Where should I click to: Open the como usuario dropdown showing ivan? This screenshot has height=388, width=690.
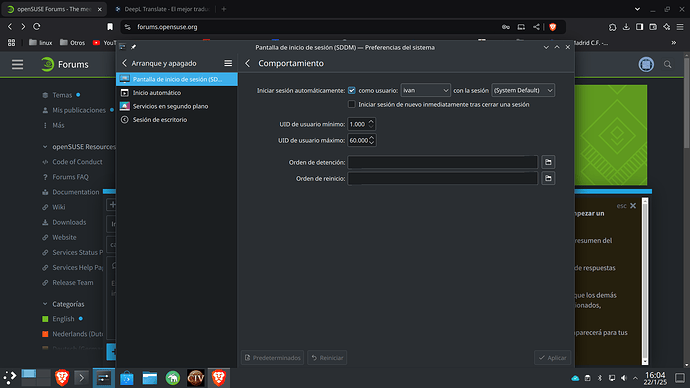[425, 90]
